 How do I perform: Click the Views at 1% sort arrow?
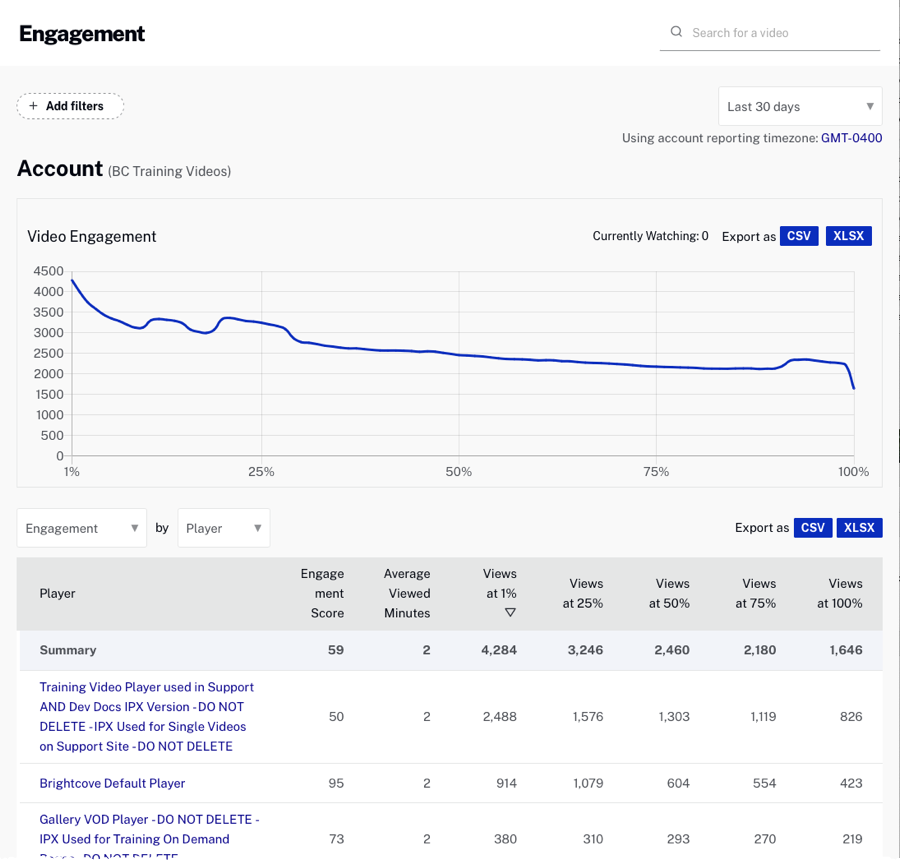[509, 613]
